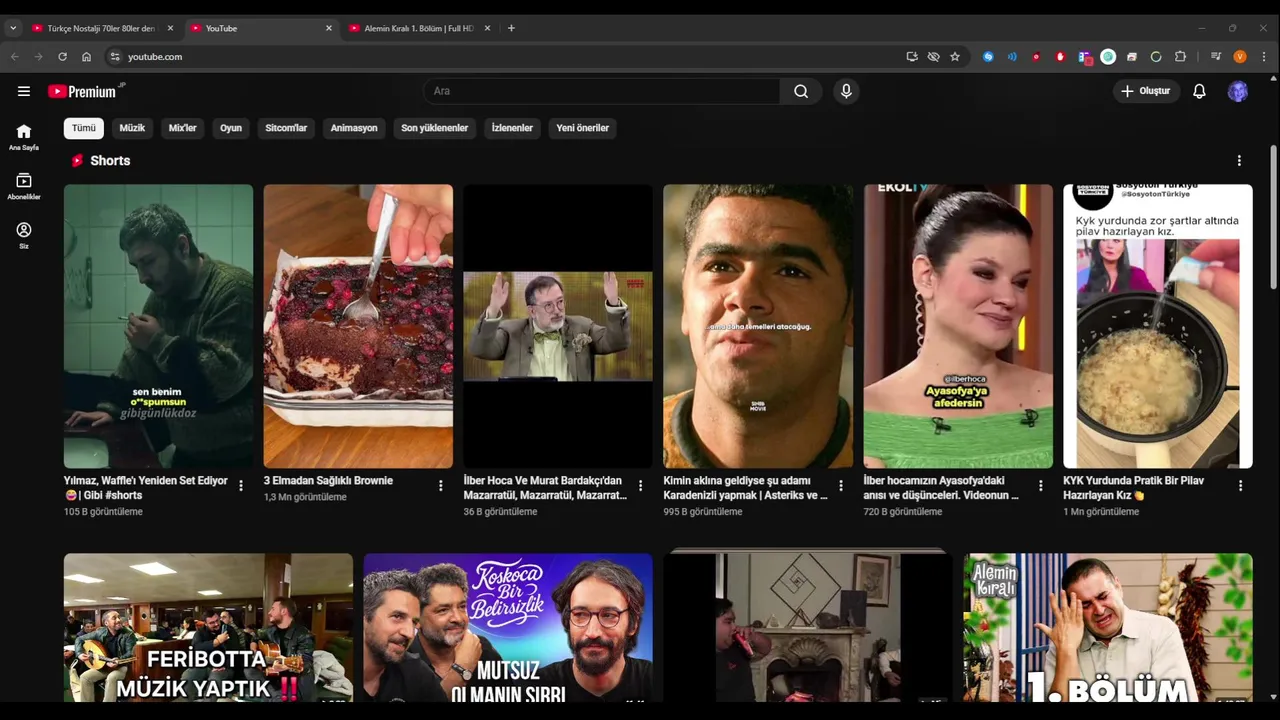Open Abonelikler in the sidebar
This screenshot has width=1280, height=720.
(24, 186)
